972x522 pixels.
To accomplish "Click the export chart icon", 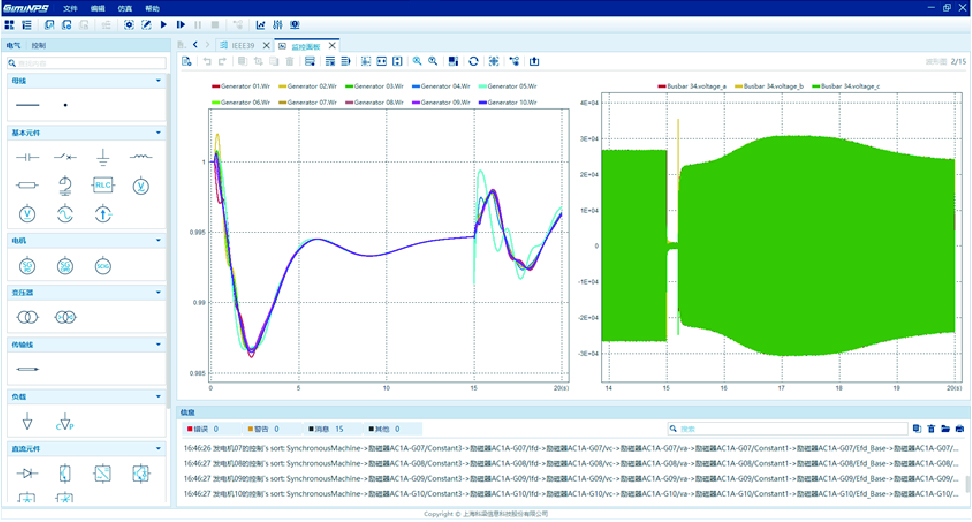I will pyautogui.click(x=534, y=62).
